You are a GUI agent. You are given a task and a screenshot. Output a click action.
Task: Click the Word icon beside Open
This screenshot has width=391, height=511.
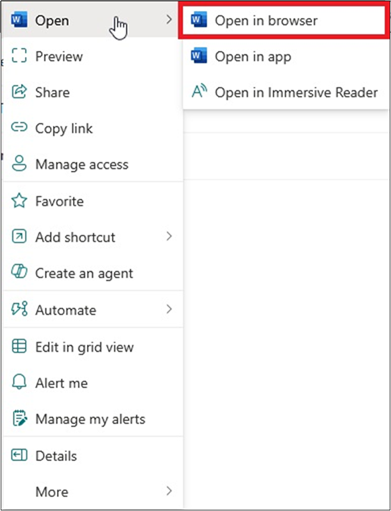pyautogui.click(x=19, y=20)
